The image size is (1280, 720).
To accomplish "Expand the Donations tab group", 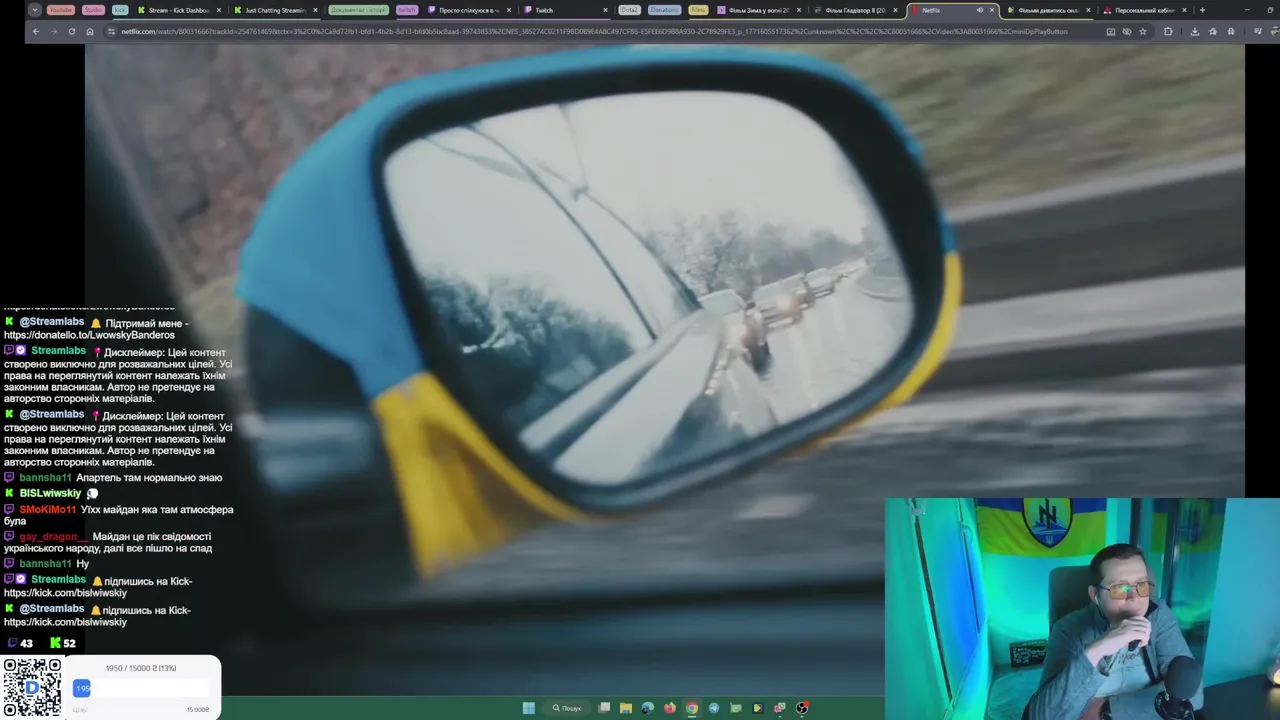I will coord(664,10).
